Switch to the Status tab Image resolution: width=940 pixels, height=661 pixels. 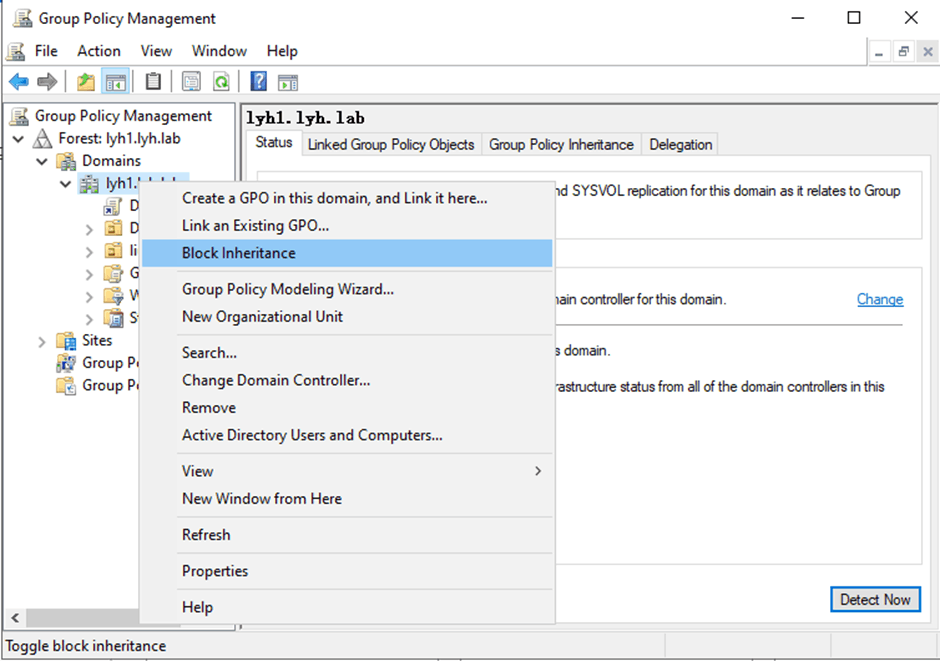[x=274, y=143]
